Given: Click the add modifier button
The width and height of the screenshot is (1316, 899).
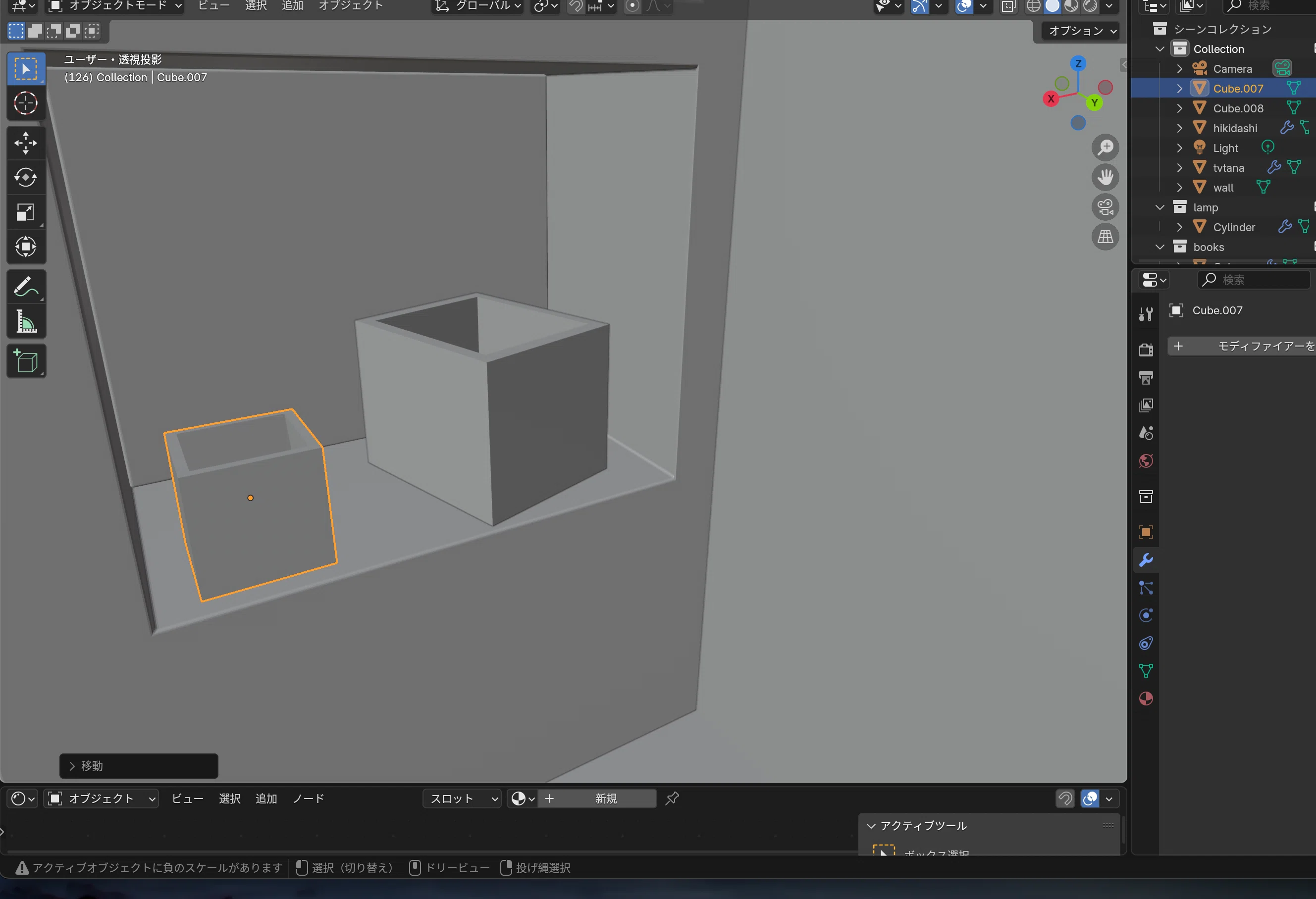Looking at the screenshot, I should pos(1242,346).
